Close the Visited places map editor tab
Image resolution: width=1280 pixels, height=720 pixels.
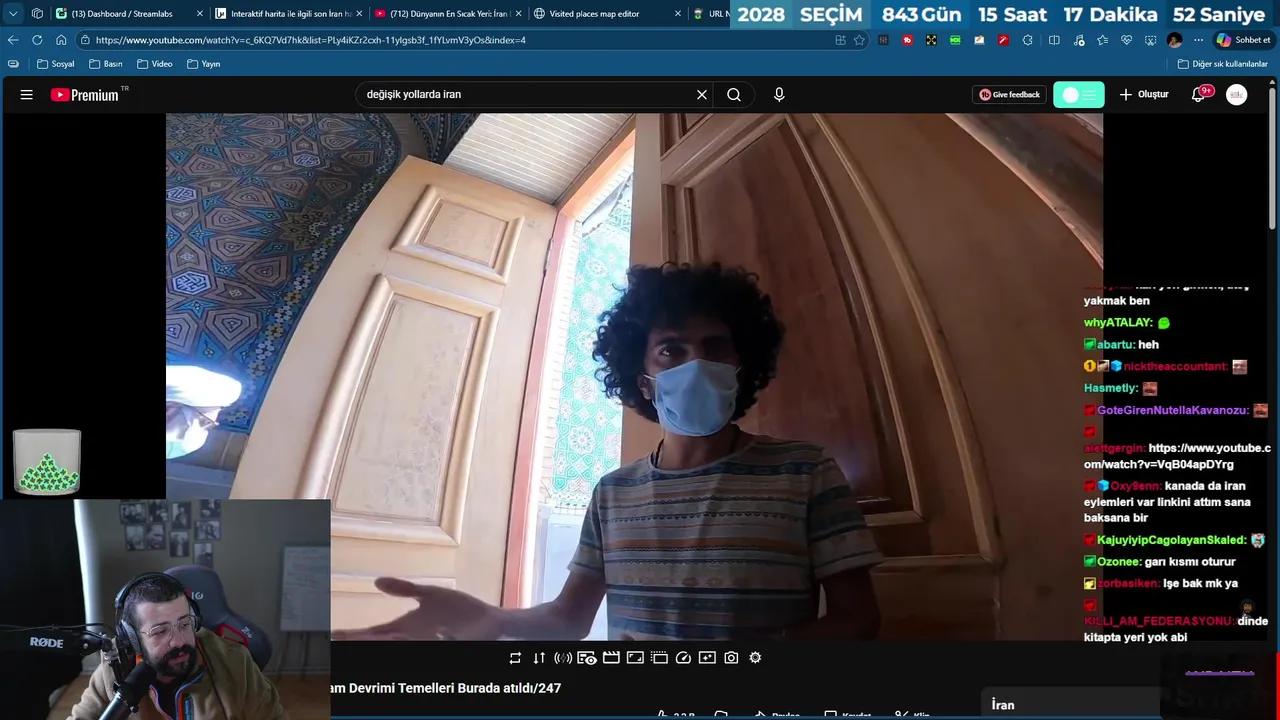(678, 14)
